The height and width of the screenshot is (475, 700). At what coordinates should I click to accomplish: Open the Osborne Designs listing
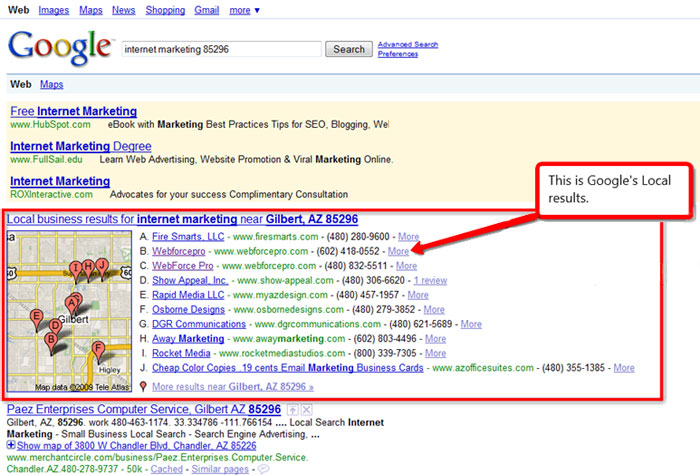pyautogui.click(x=188, y=309)
